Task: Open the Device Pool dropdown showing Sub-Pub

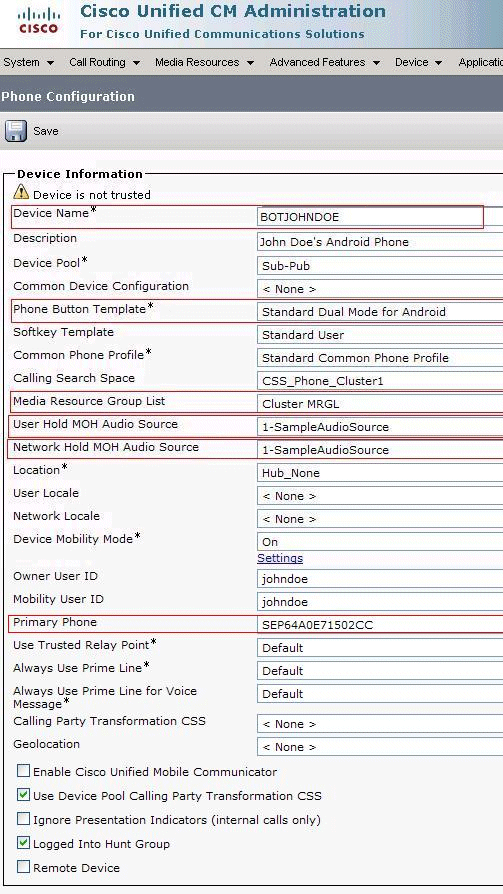Action: (380, 266)
